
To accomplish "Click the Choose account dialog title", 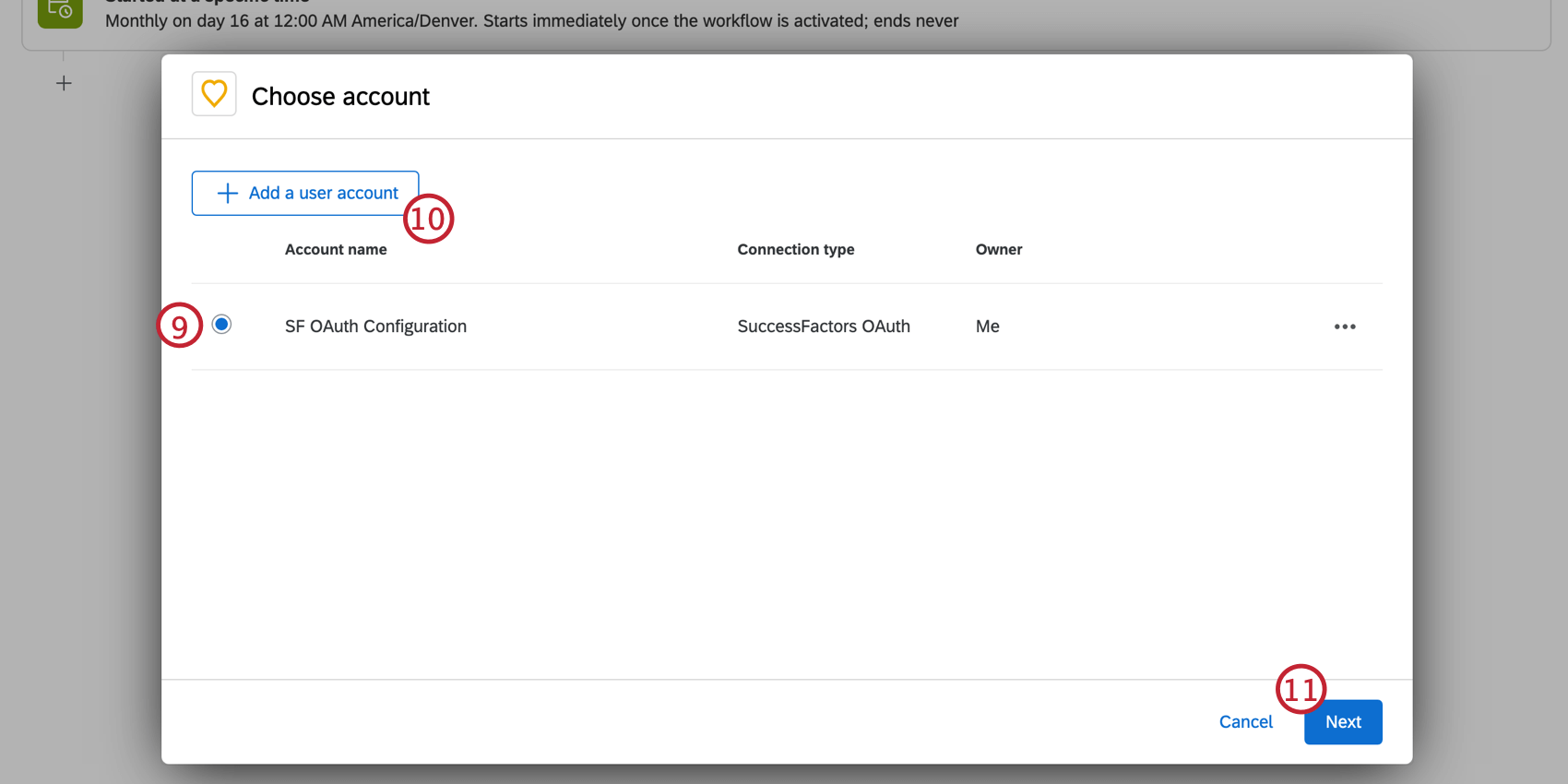I will (340, 97).
